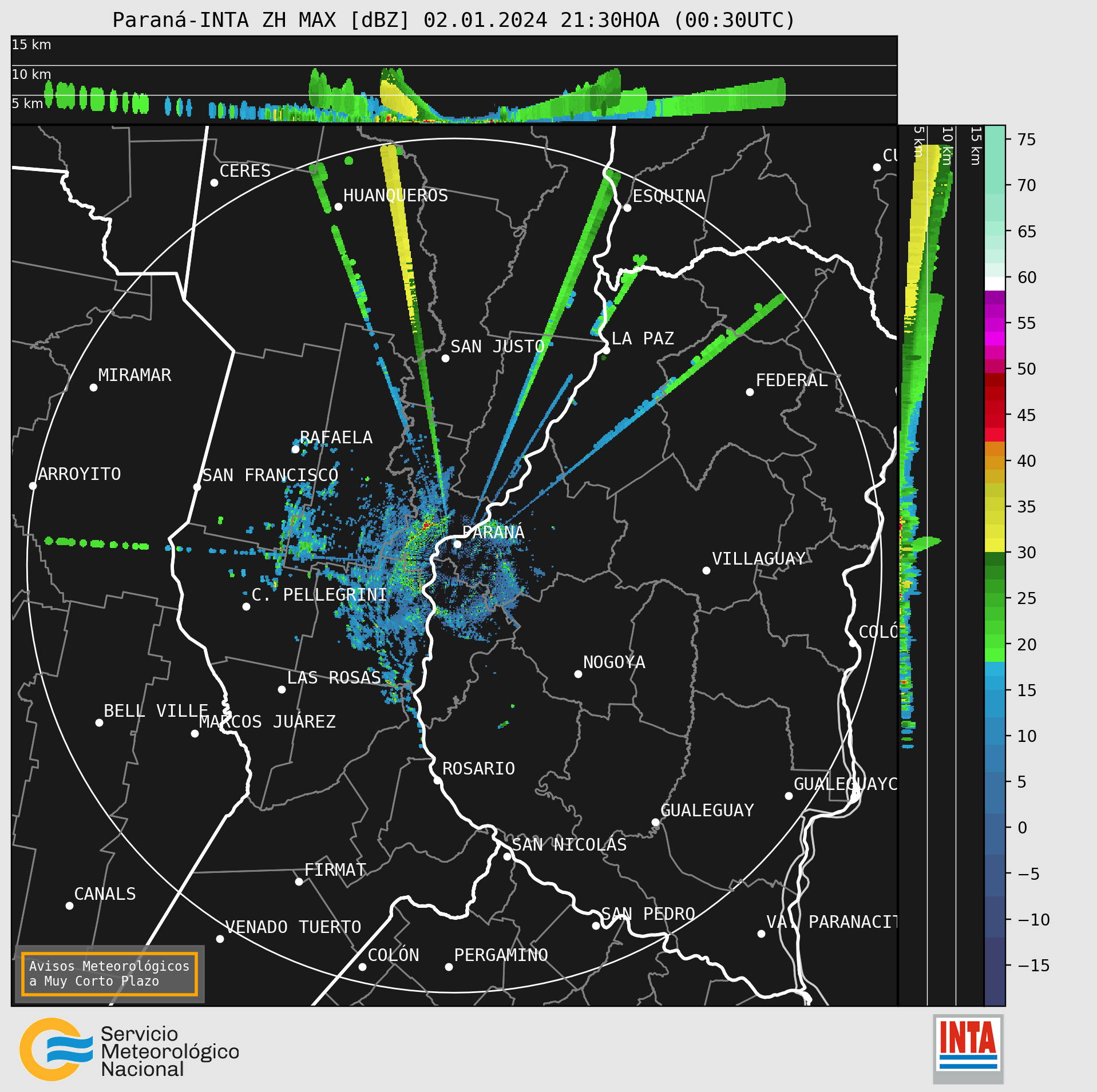Click the Servicio Meteorológico Nacional logo

[x=129, y=1049]
